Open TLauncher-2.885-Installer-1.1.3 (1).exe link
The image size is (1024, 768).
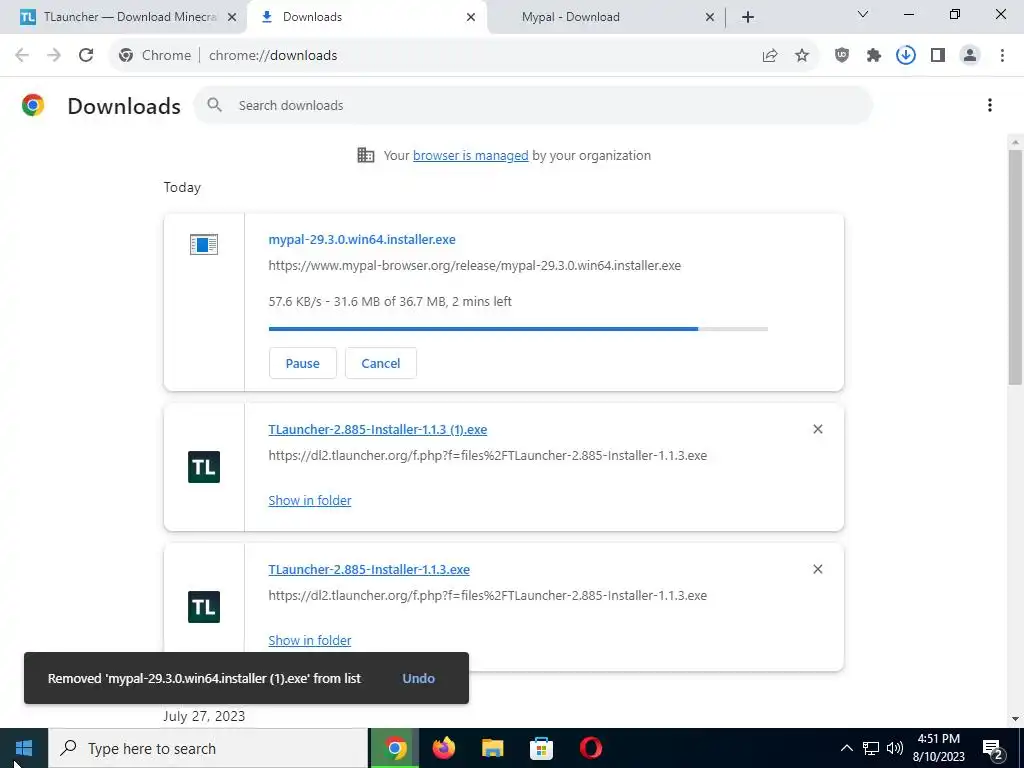point(377,430)
